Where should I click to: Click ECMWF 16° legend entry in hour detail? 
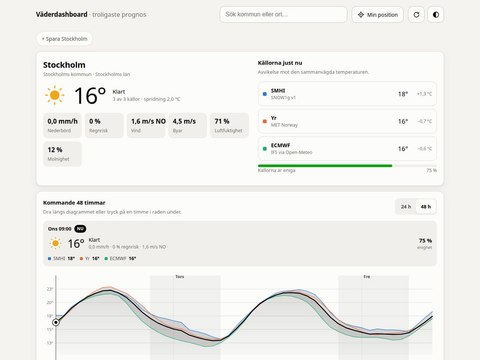click(x=120, y=258)
